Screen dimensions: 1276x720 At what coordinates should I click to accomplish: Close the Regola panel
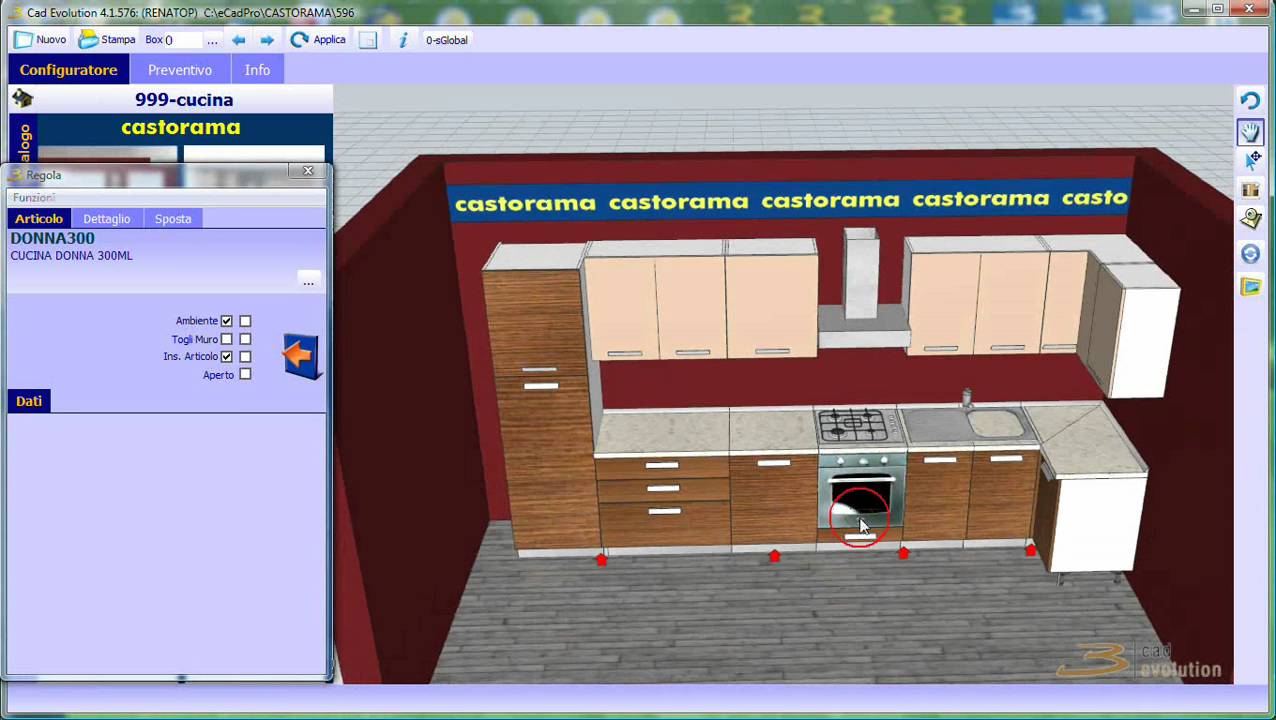(308, 171)
